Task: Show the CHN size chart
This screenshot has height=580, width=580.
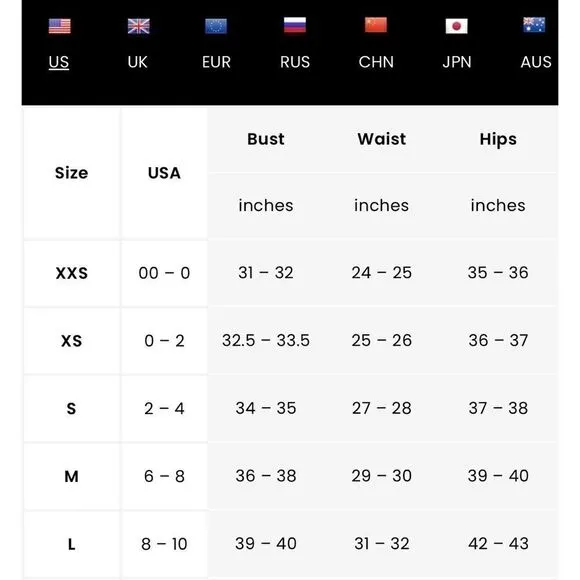Action: (x=376, y=62)
